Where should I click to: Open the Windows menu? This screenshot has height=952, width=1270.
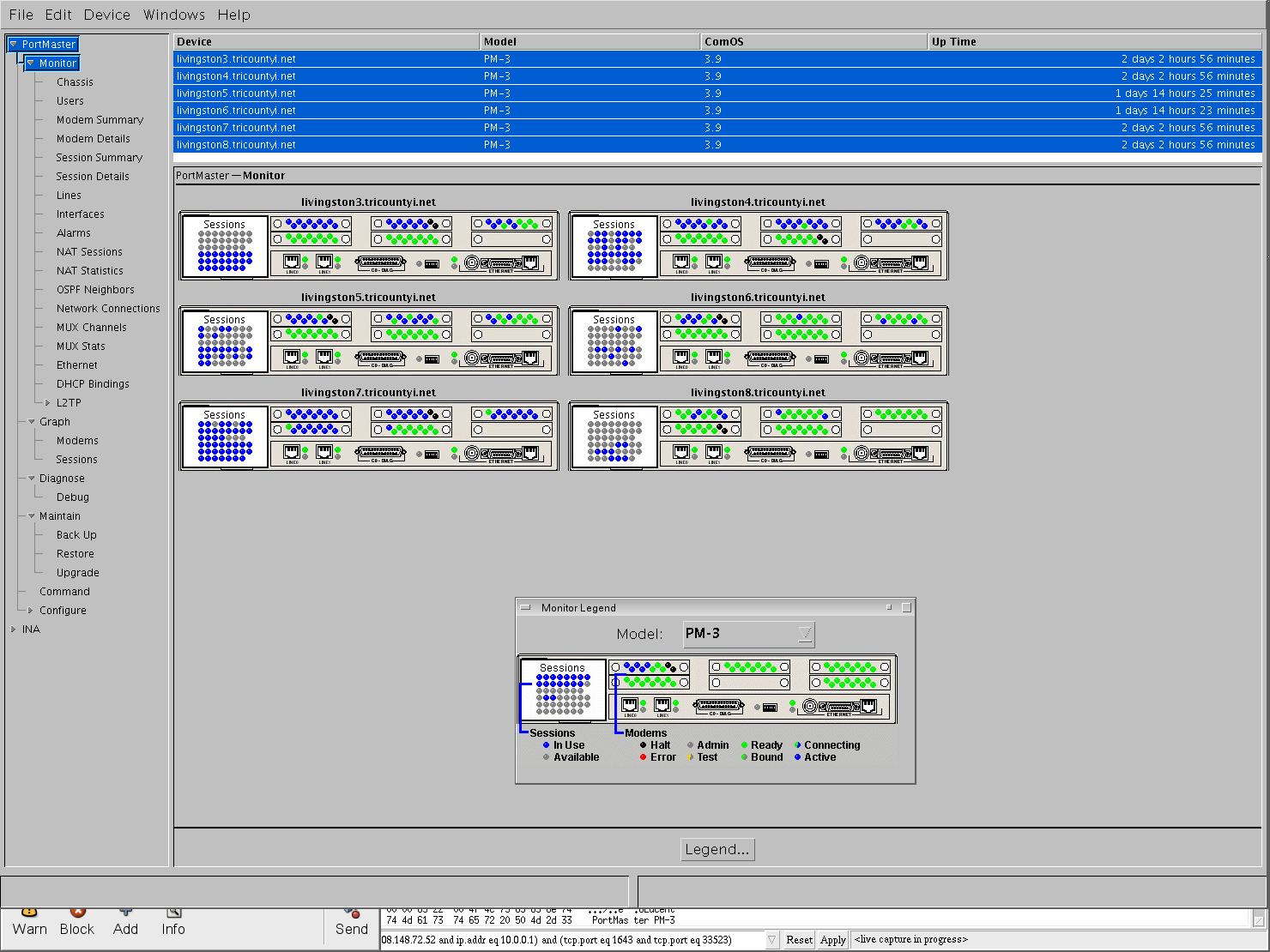174,15
